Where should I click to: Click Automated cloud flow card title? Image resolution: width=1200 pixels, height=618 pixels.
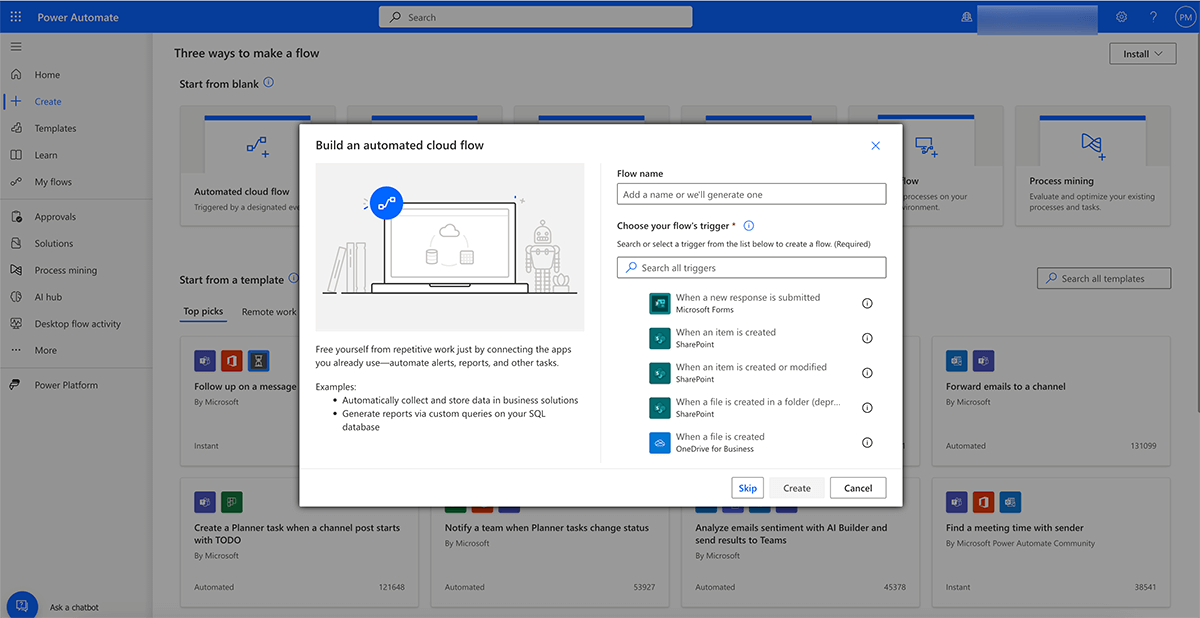coord(241,191)
